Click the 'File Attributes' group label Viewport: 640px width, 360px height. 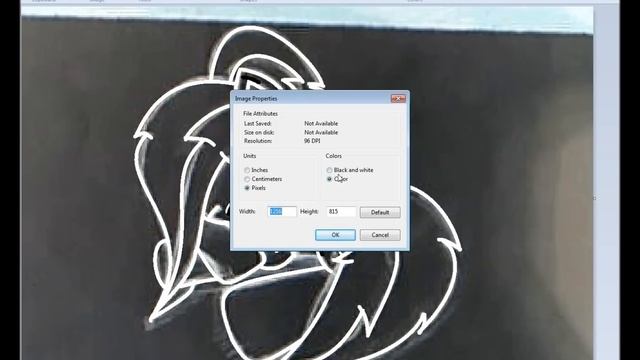260,113
